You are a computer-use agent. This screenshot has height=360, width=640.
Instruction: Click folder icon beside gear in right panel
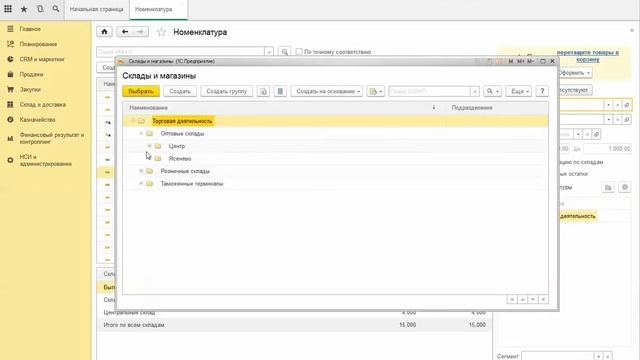tap(608, 187)
